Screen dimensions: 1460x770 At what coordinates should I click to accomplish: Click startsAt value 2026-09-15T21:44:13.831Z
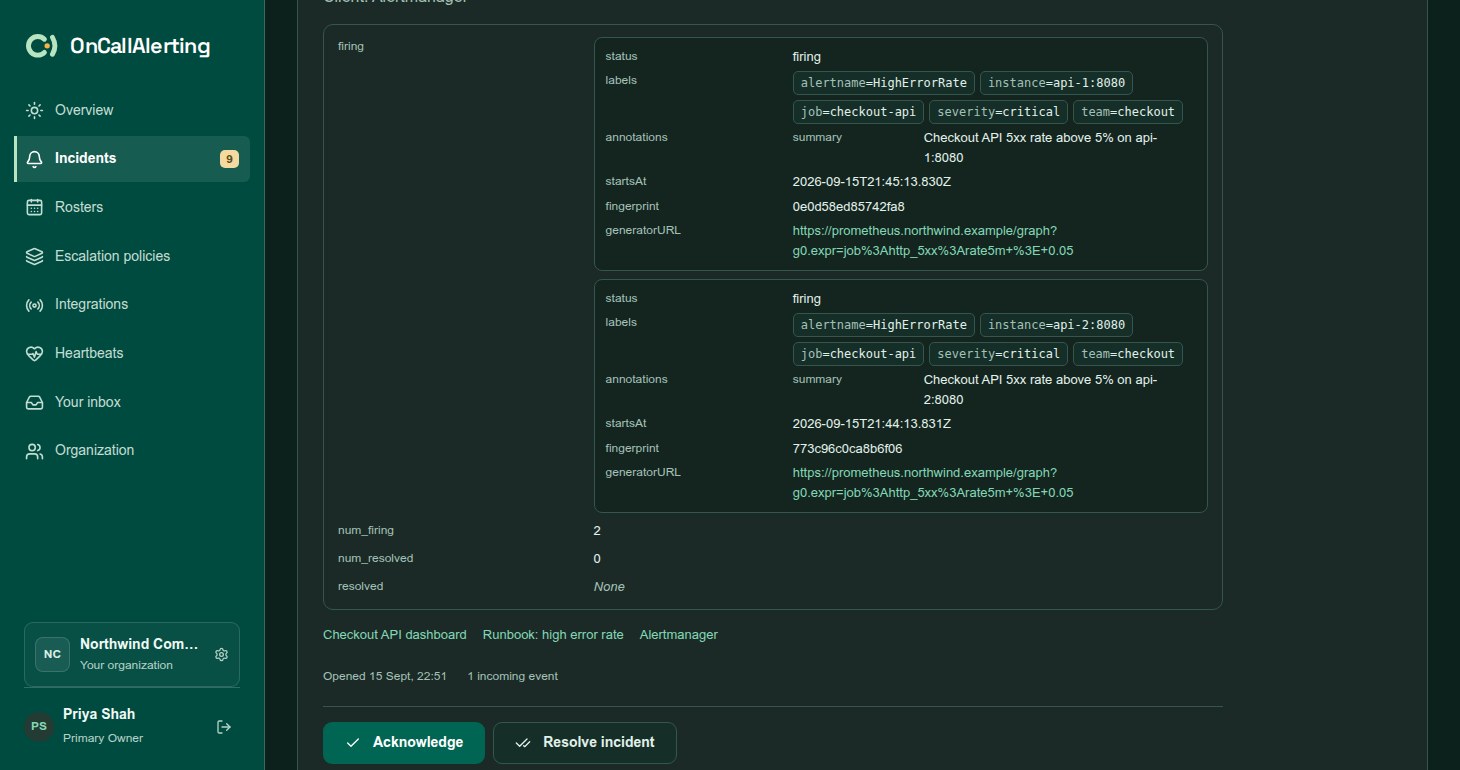pos(872,424)
